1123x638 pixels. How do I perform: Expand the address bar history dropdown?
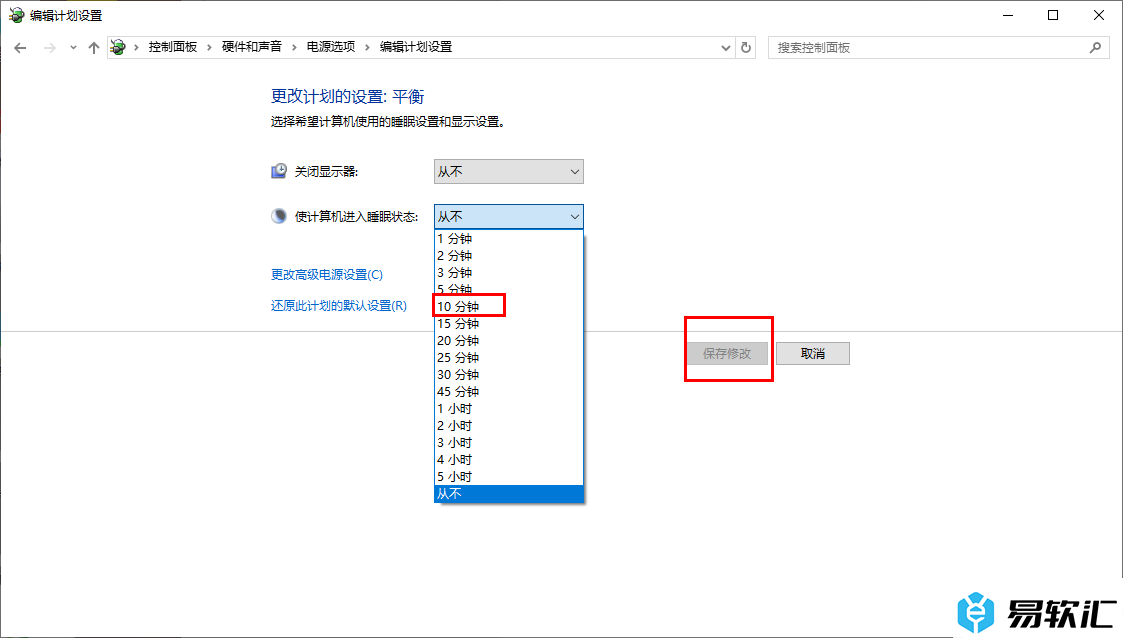tap(726, 47)
